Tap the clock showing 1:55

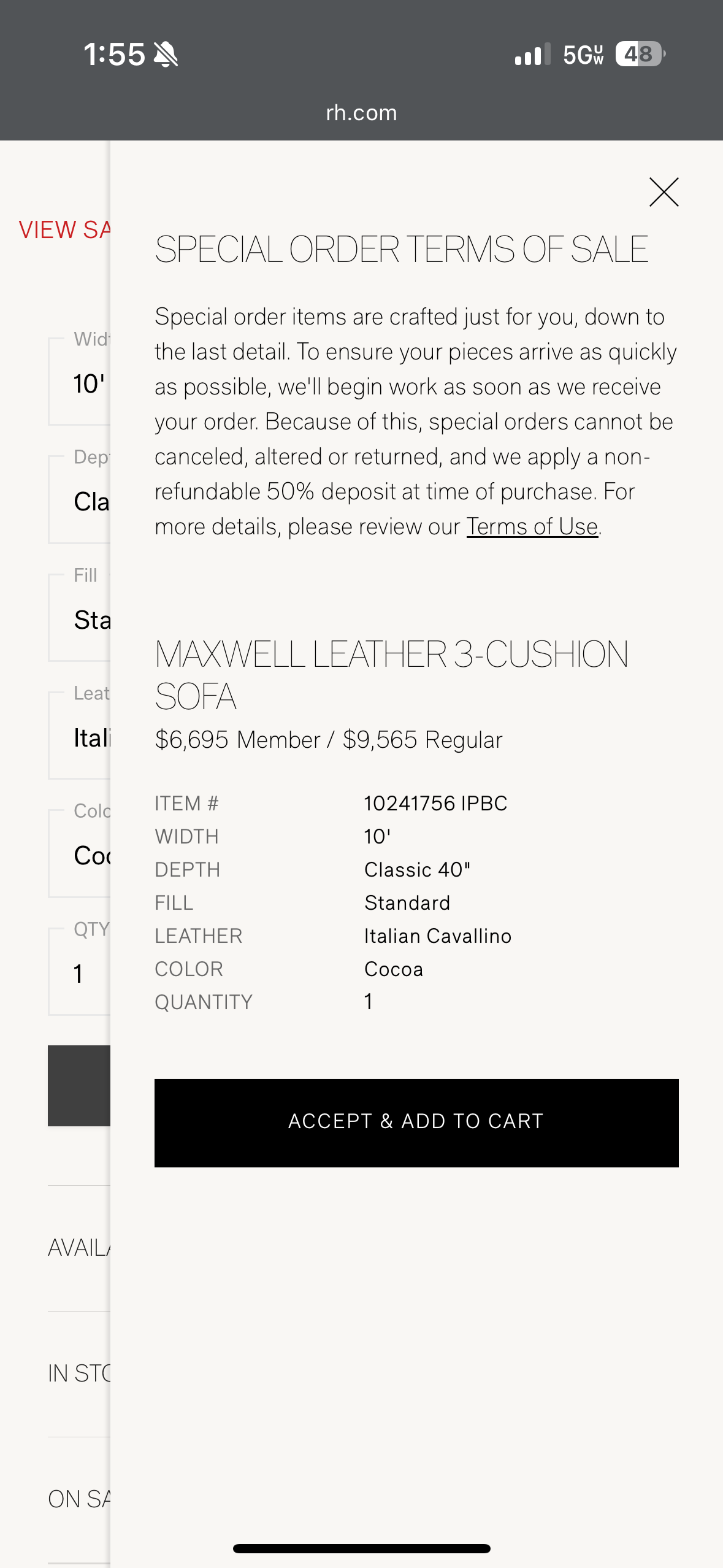pyautogui.click(x=115, y=54)
